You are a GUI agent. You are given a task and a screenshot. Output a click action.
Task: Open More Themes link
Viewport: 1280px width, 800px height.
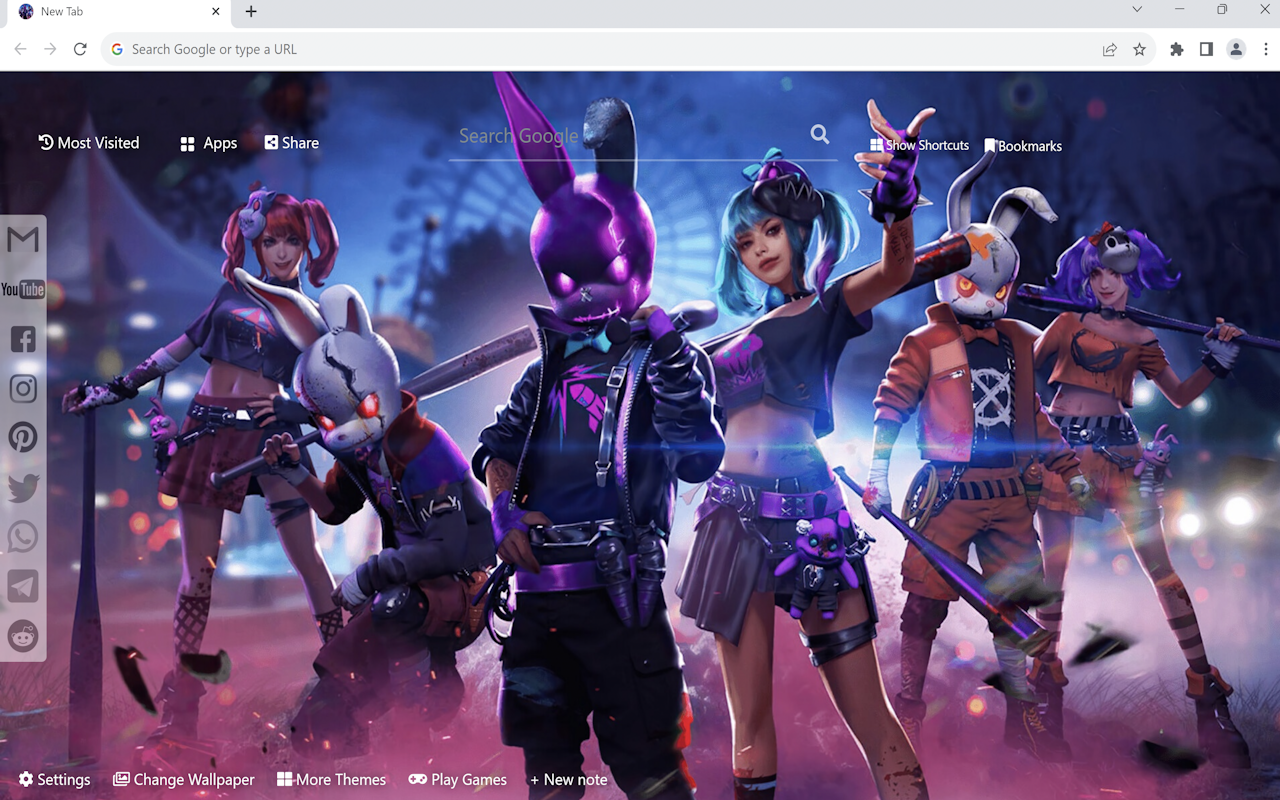pyautogui.click(x=331, y=779)
